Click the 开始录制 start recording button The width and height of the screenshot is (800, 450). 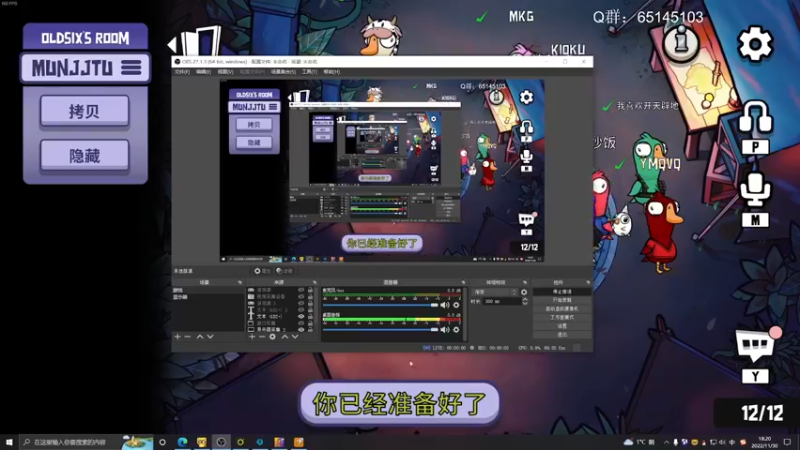[x=562, y=300]
